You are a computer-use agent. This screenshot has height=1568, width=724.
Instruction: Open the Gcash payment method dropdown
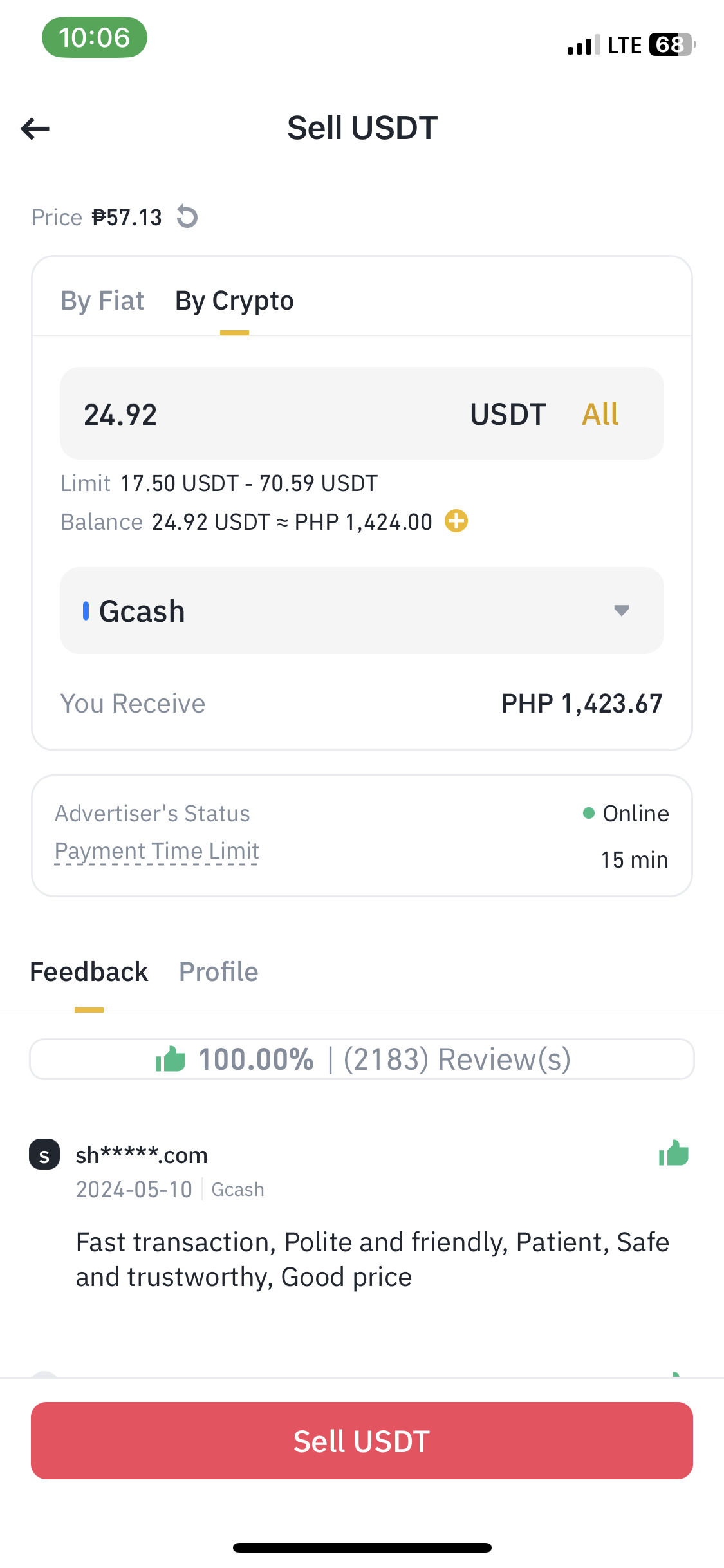(x=362, y=610)
